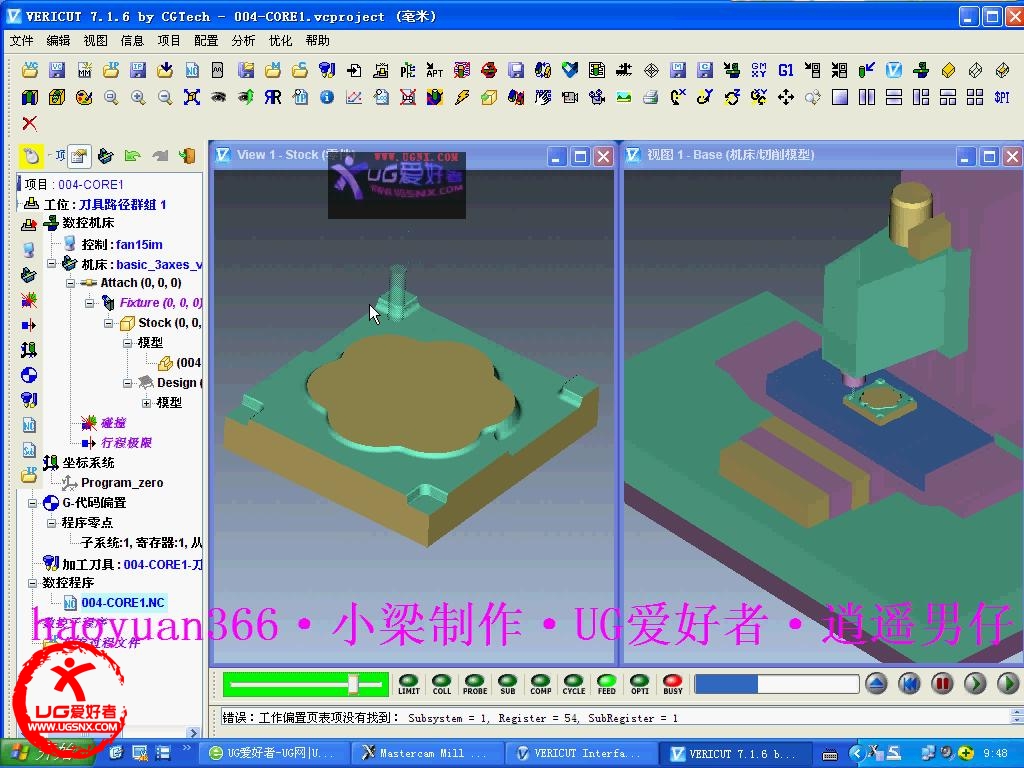This screenshot has height=768, width=1024.
Task: Toggle the OPTI status light
Action: (x=639, y=684)
